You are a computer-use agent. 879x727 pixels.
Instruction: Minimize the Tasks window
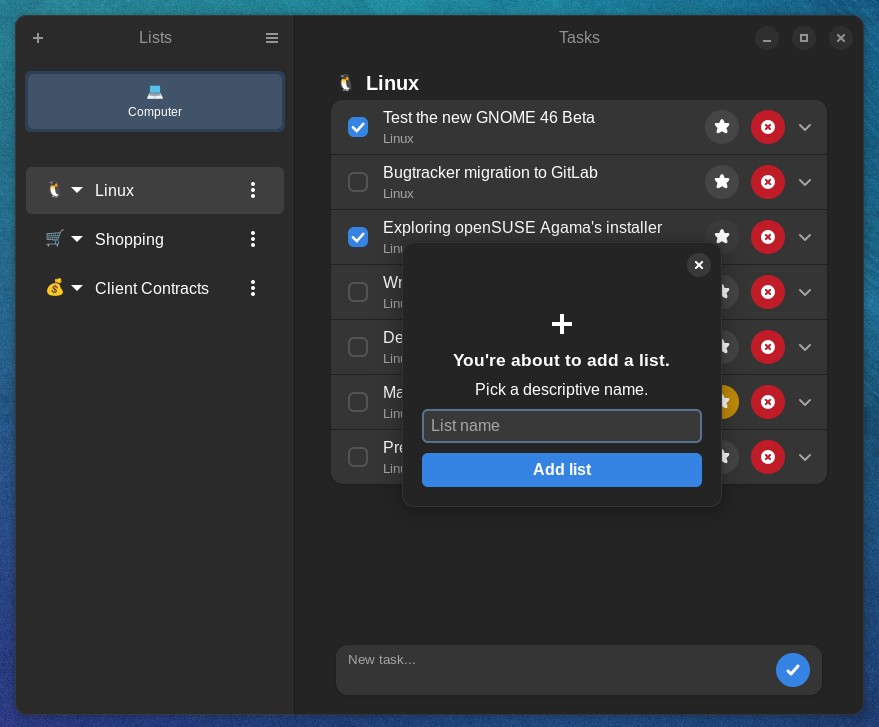(767, 38)
